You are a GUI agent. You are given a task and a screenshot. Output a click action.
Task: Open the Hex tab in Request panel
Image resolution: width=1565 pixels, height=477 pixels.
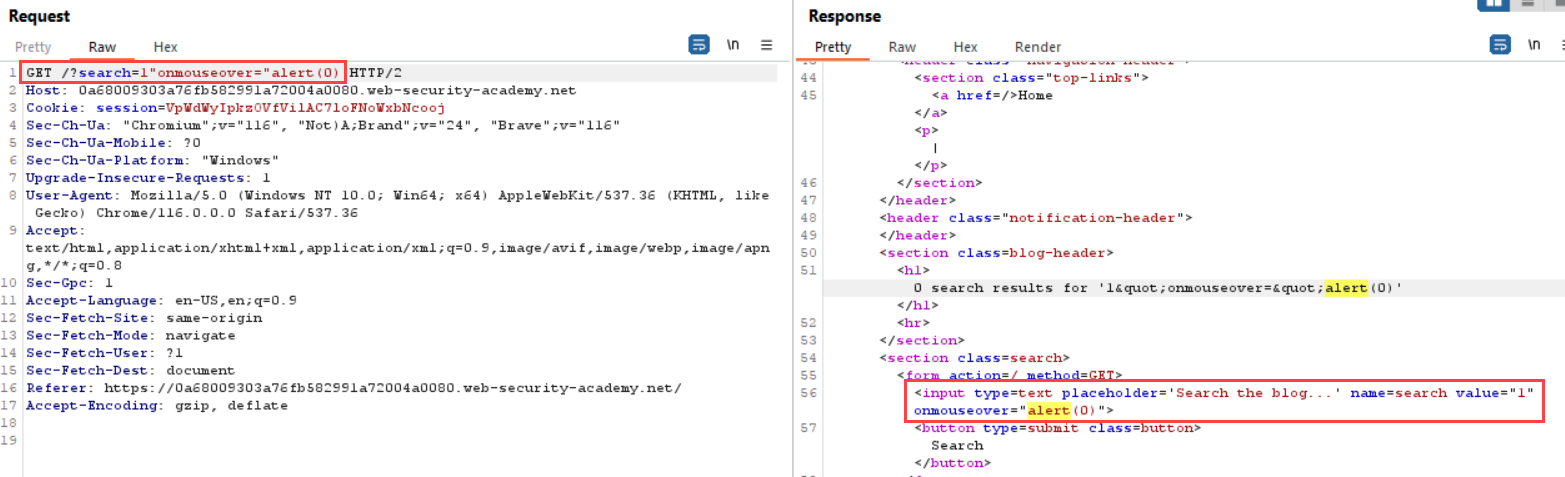tap(165, 47)
